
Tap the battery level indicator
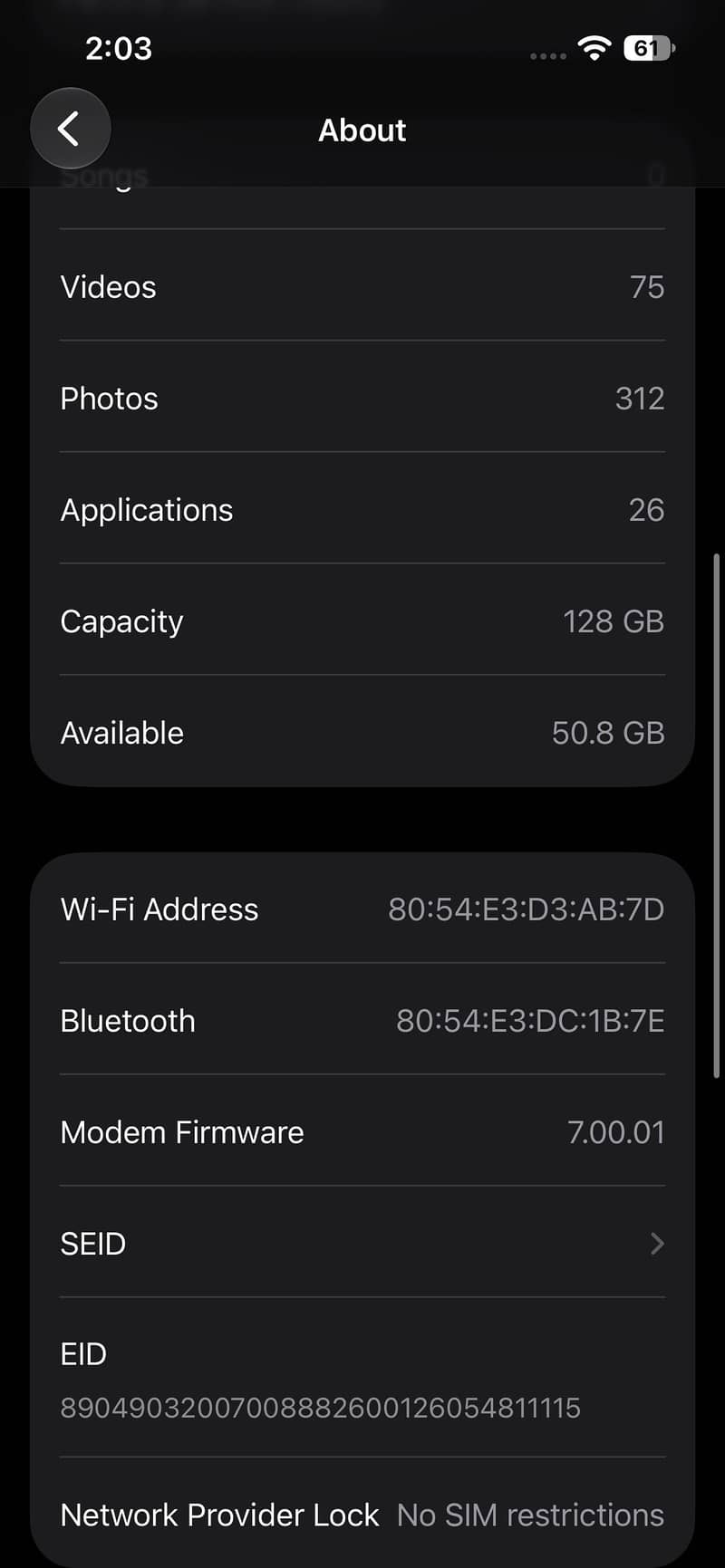coord(649,48)
